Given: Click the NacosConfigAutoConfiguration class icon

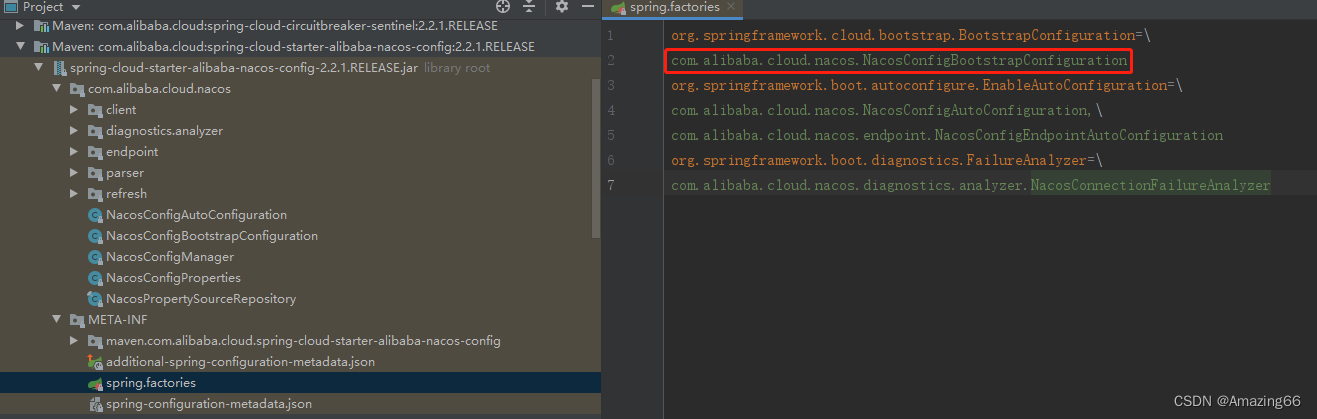Looking at the screenshot, I should coord(95,215).
